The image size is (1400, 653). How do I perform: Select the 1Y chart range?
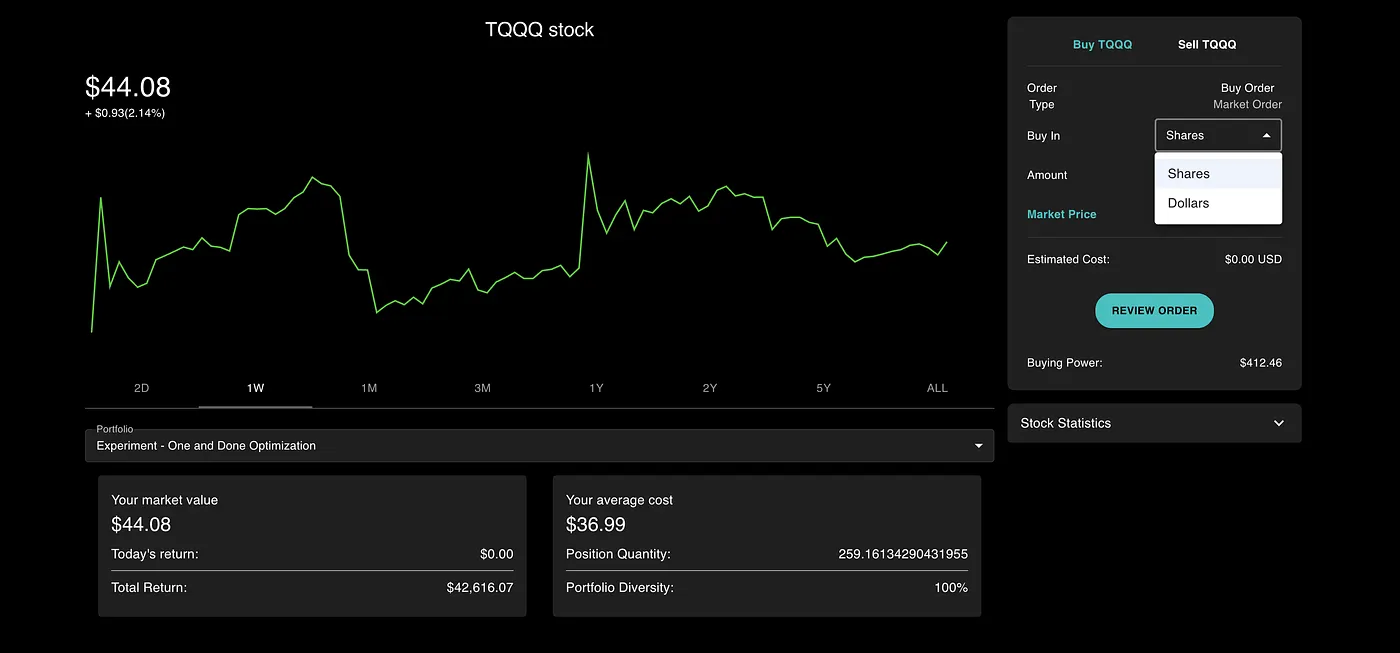pyautogui.click(x=596, y=388)
